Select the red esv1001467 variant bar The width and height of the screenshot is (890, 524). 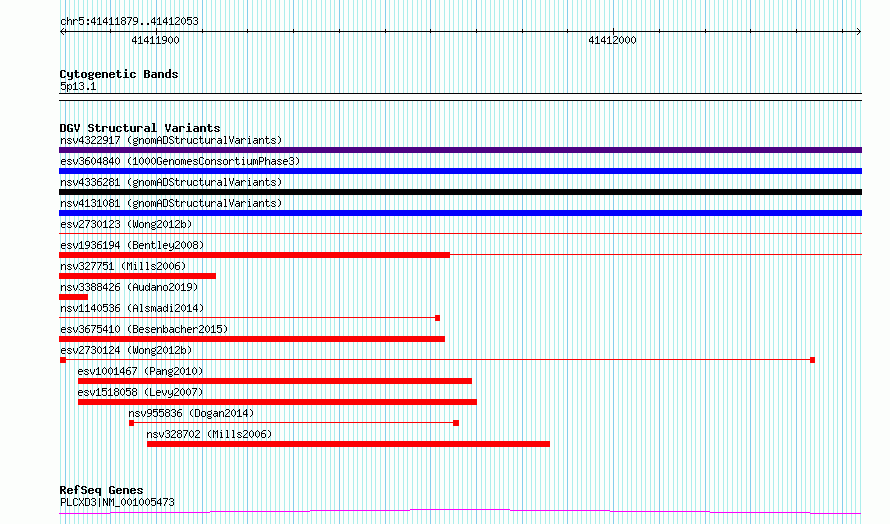tap(275, 381)
